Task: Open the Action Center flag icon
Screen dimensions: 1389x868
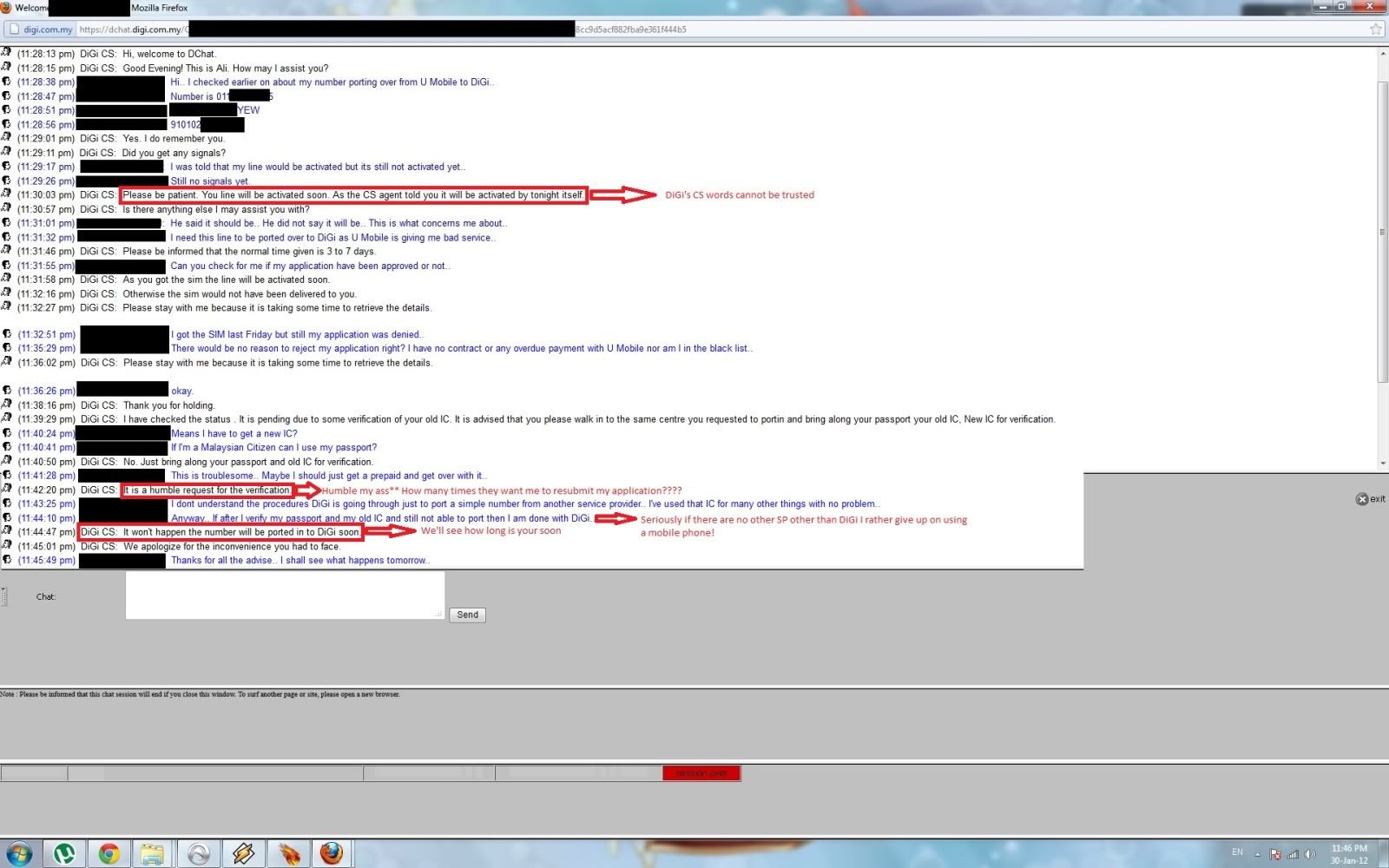Action: coord(1275,854)
